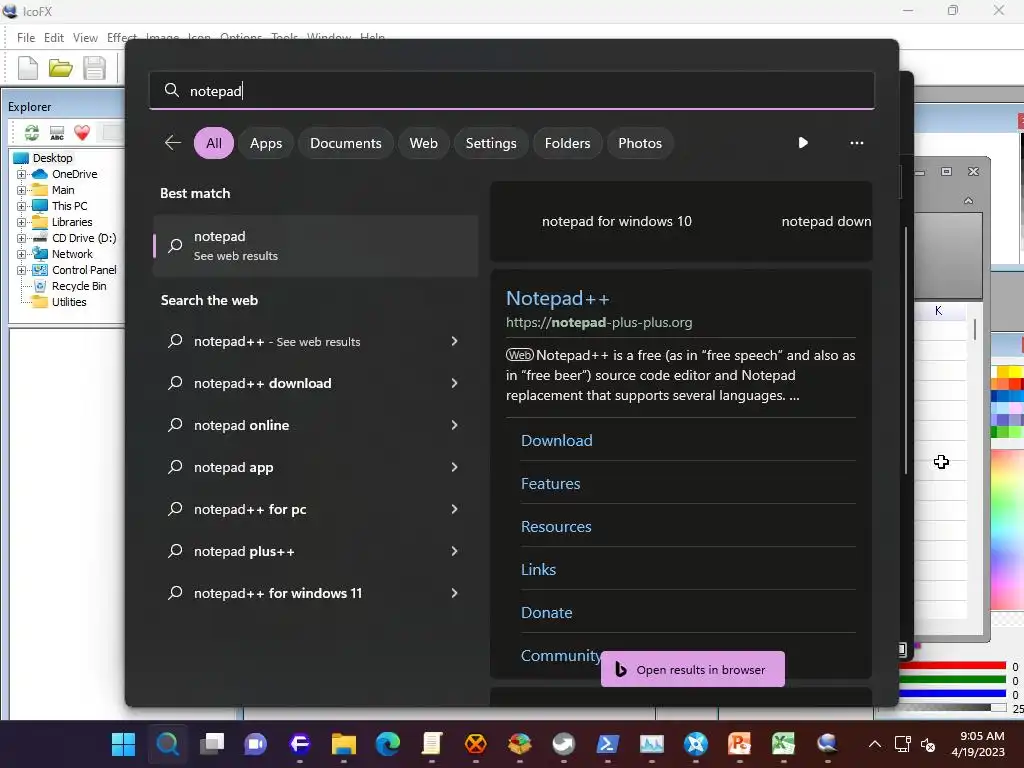This screenshot has width=1024, height=768.
Task: Click 'notepad plus++' web suggestion
Action: (316, 551)
